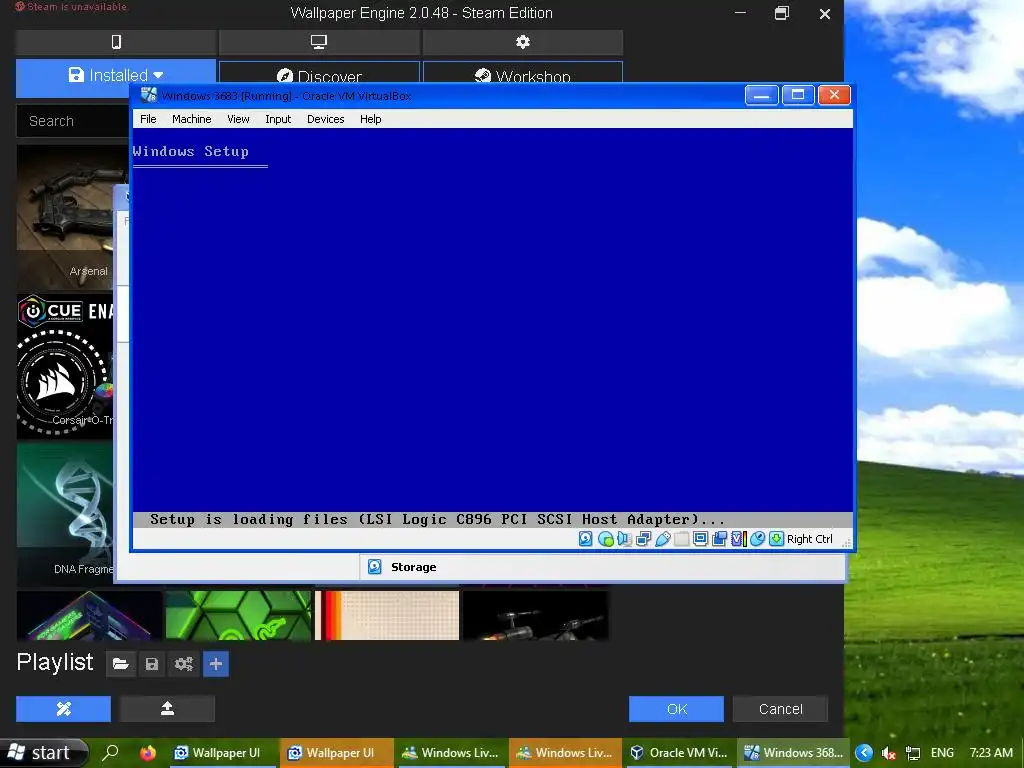The width and height of the screenshot is (1024, 768).
Task: Click the network indicator in VirtualBox status bar
Action: point(643,539)
